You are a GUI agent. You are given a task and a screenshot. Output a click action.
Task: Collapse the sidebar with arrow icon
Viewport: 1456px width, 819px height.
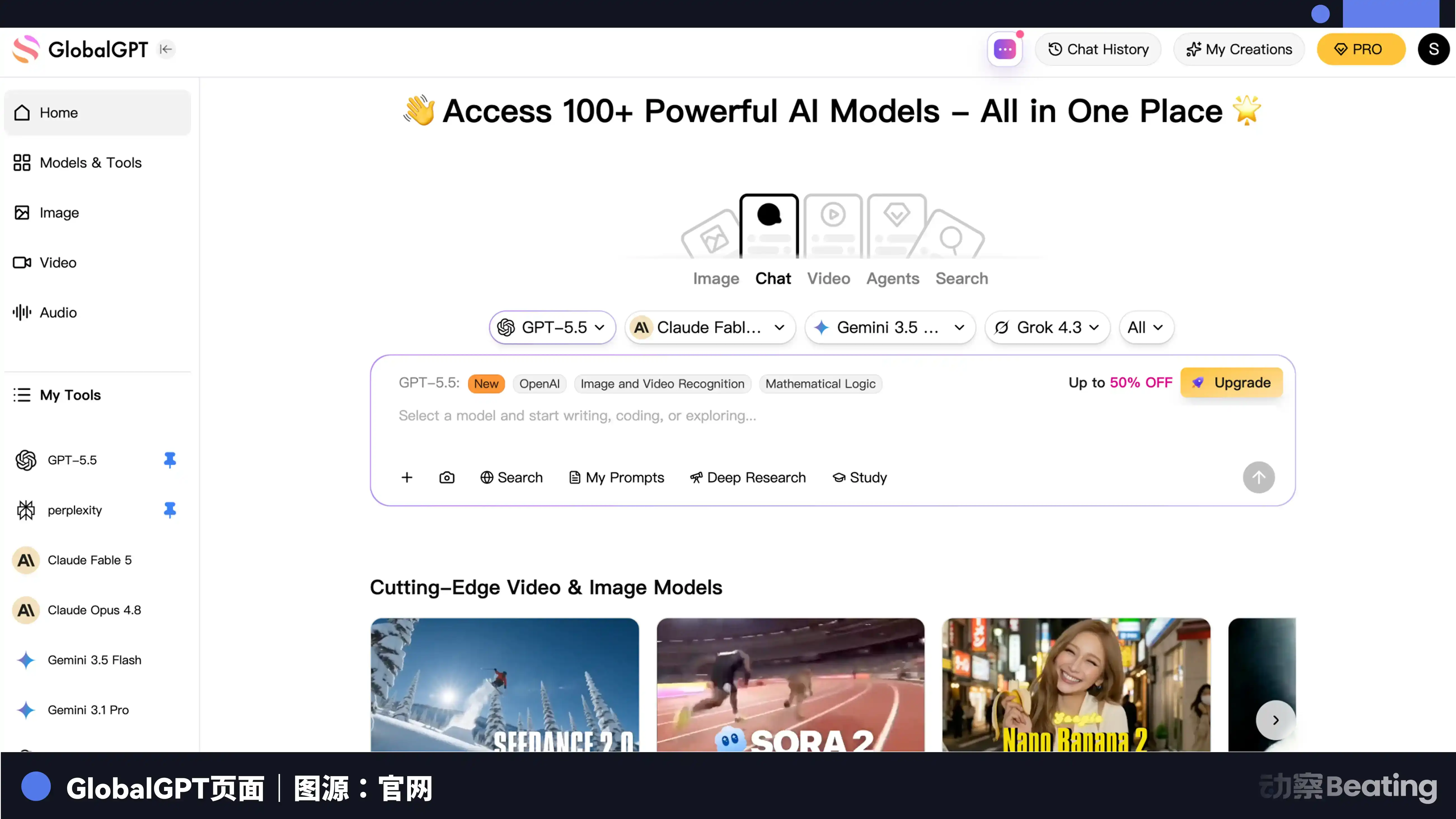click(x=166, y=49)
